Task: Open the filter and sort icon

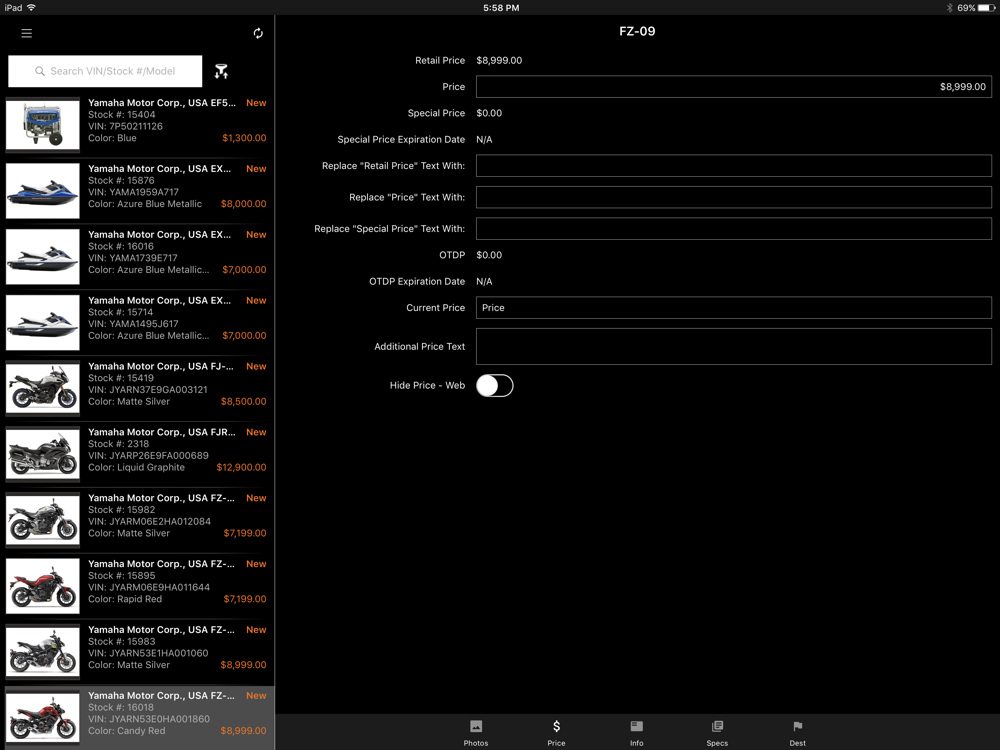Action: click(x=221, y=71)
